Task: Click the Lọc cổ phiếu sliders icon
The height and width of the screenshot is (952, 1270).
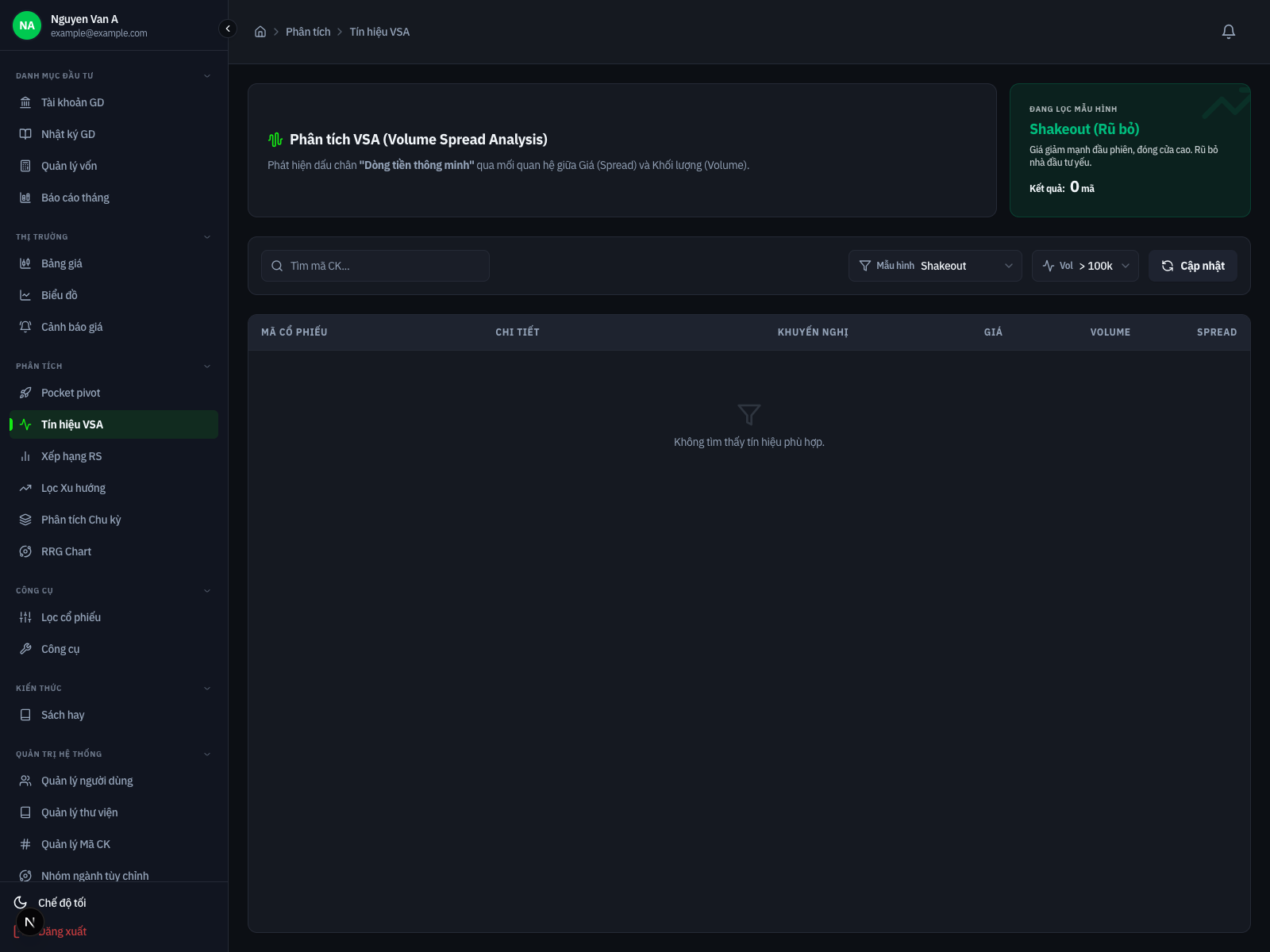Action: click(x=25, y=617)
